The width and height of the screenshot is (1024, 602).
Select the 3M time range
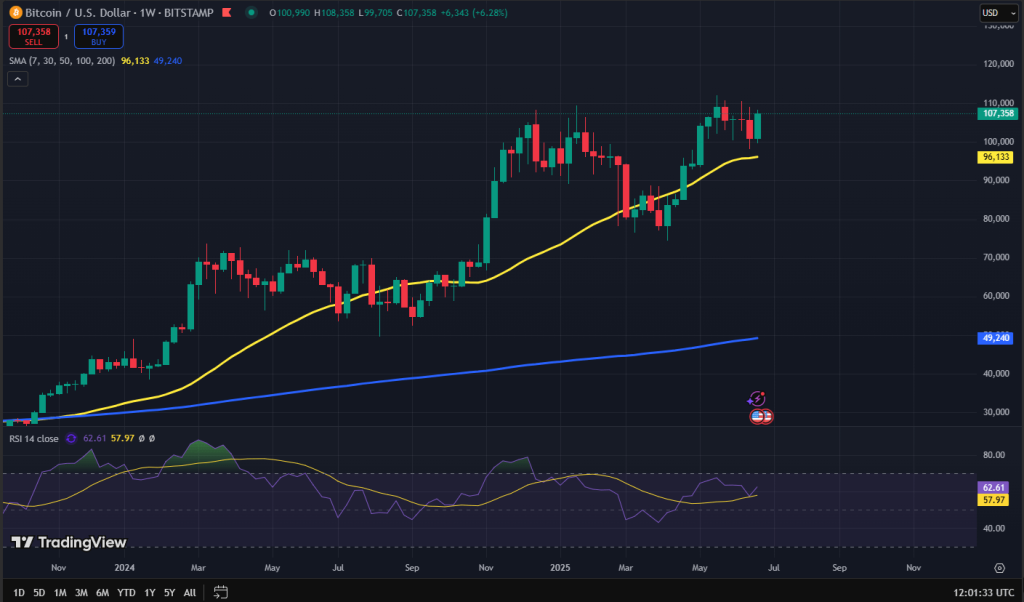tap(81, 593)
